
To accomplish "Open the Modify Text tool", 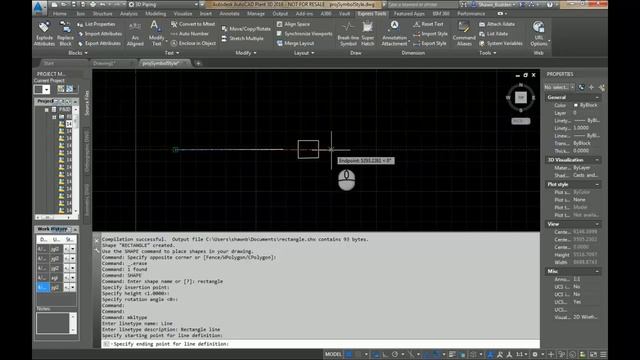I will point(156,34).
